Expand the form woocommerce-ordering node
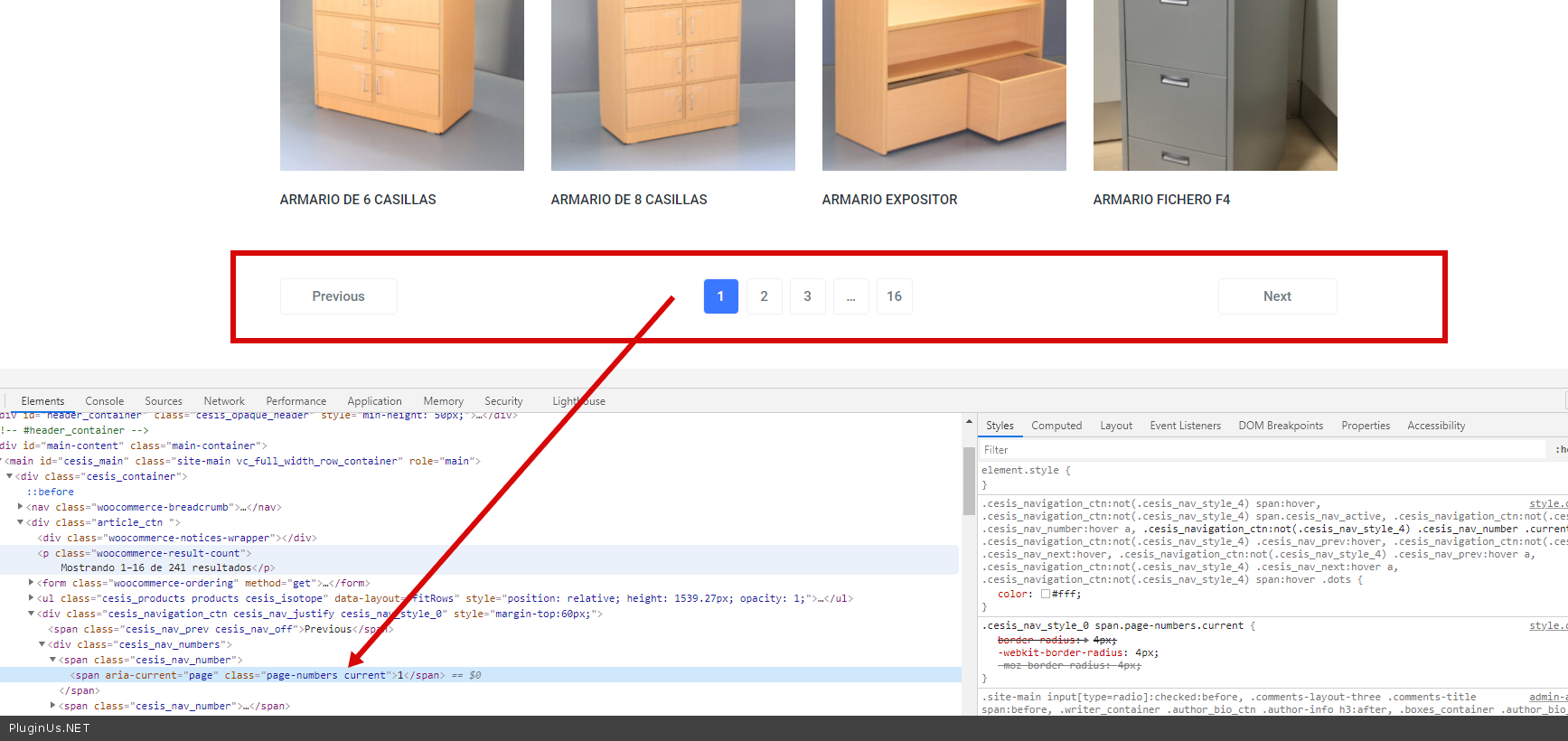 click(31, 583)
